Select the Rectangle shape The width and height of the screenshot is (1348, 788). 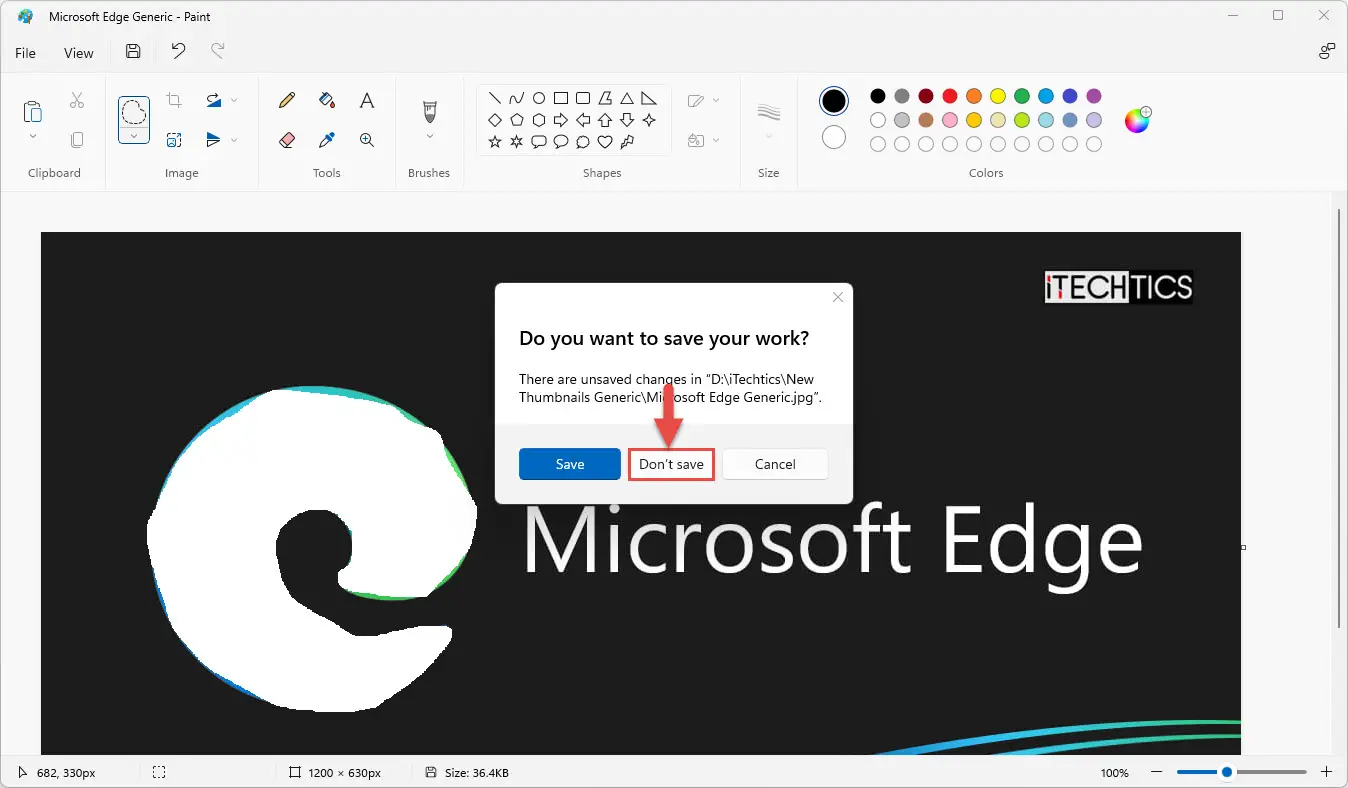point(561,98)
